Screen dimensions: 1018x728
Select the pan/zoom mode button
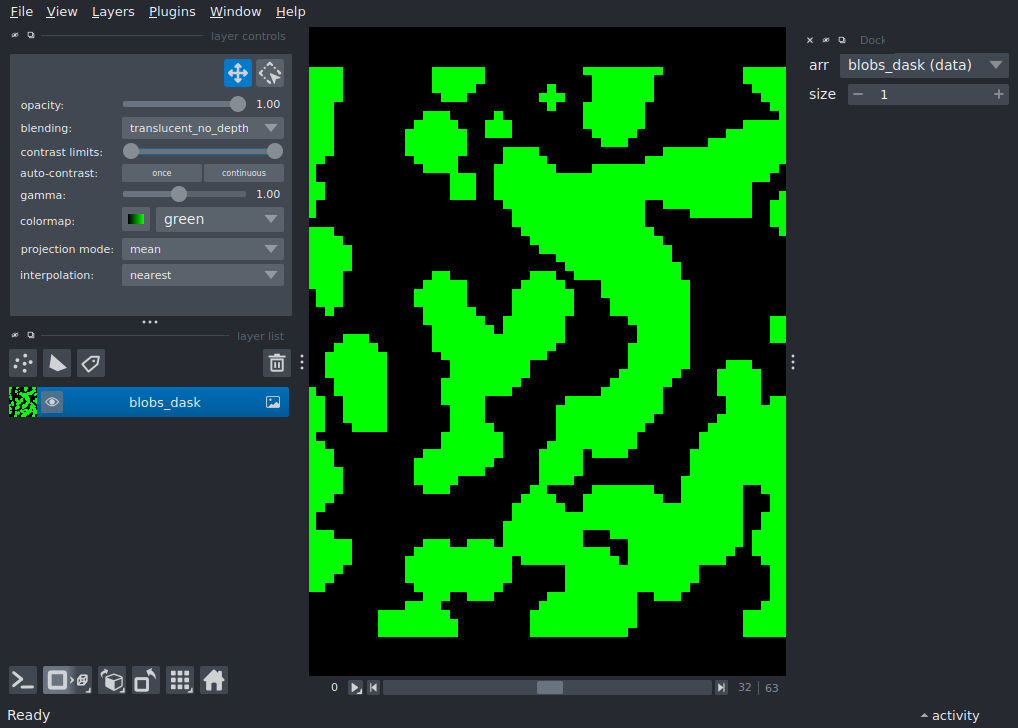tap(237, 72)
